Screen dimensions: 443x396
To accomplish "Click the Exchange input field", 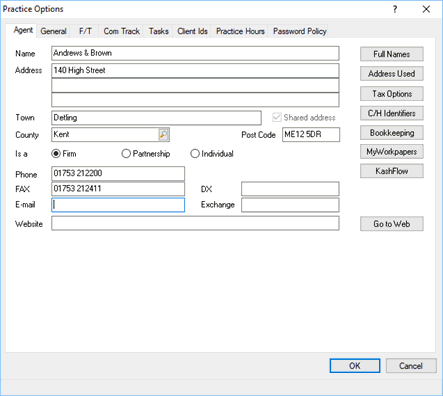I will [x=290, y=205].
